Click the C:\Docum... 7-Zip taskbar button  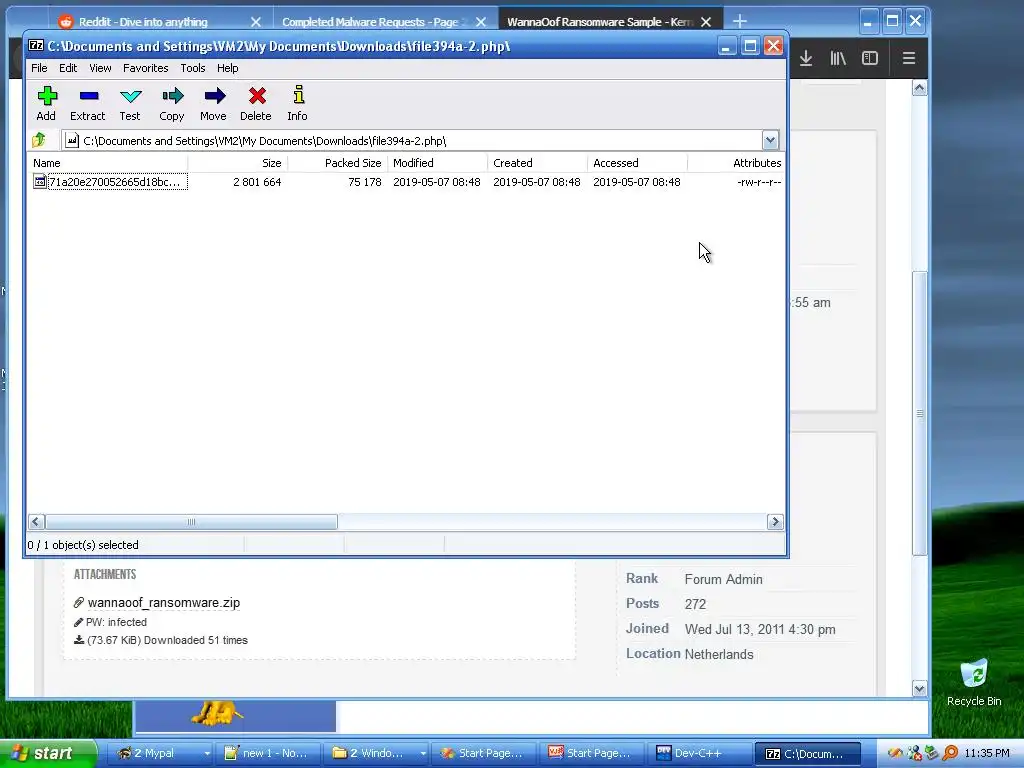pyautogui.click(x=807, y=753)
